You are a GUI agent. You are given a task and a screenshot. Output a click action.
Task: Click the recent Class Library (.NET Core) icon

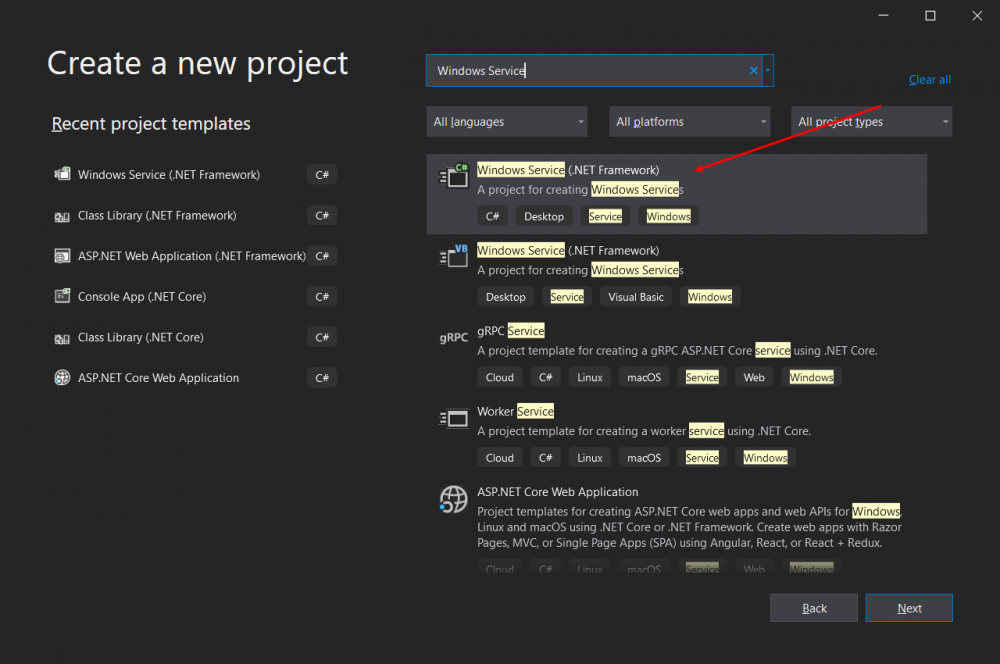61,338
